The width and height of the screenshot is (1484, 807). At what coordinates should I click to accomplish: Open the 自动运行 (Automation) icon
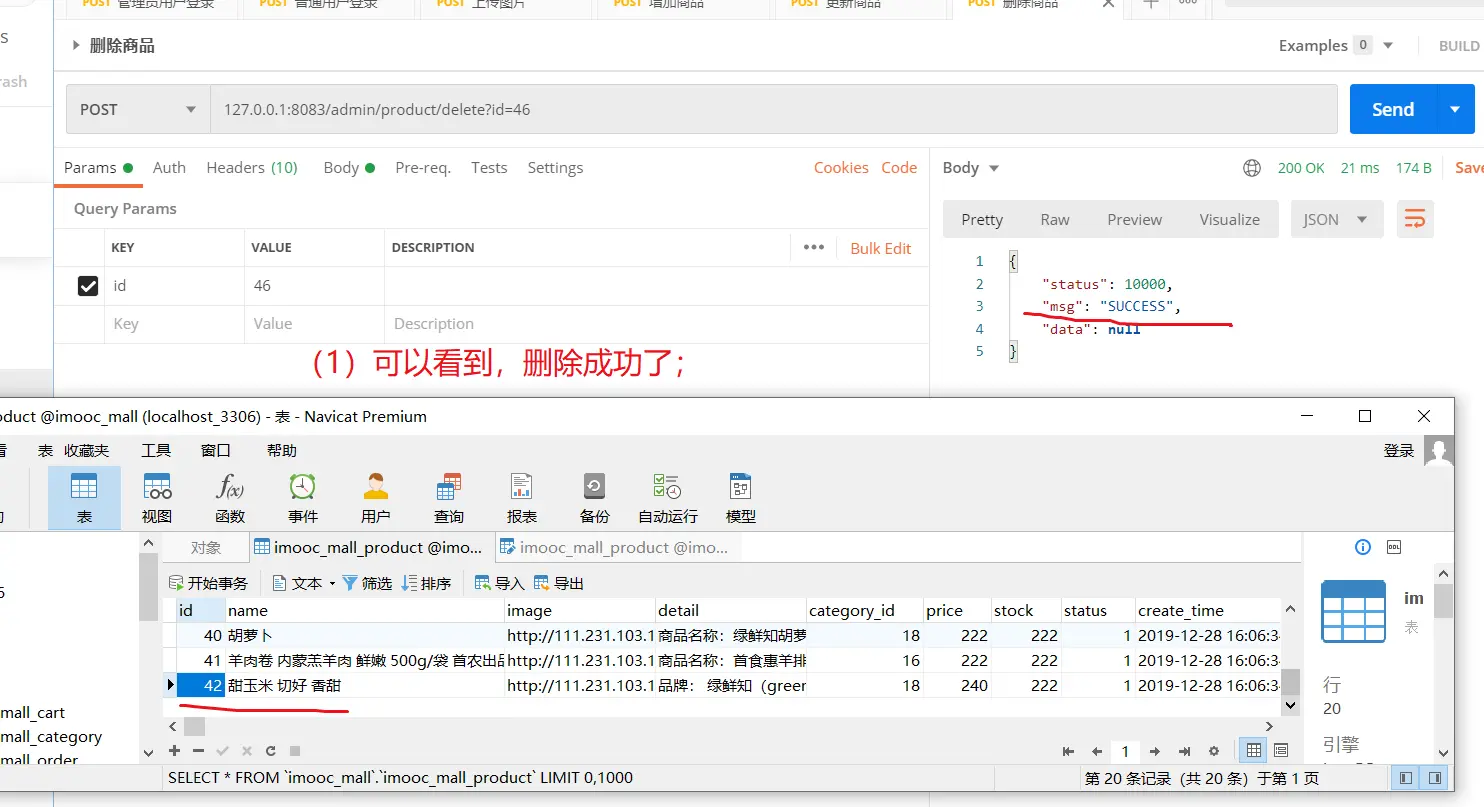[667, 498]
